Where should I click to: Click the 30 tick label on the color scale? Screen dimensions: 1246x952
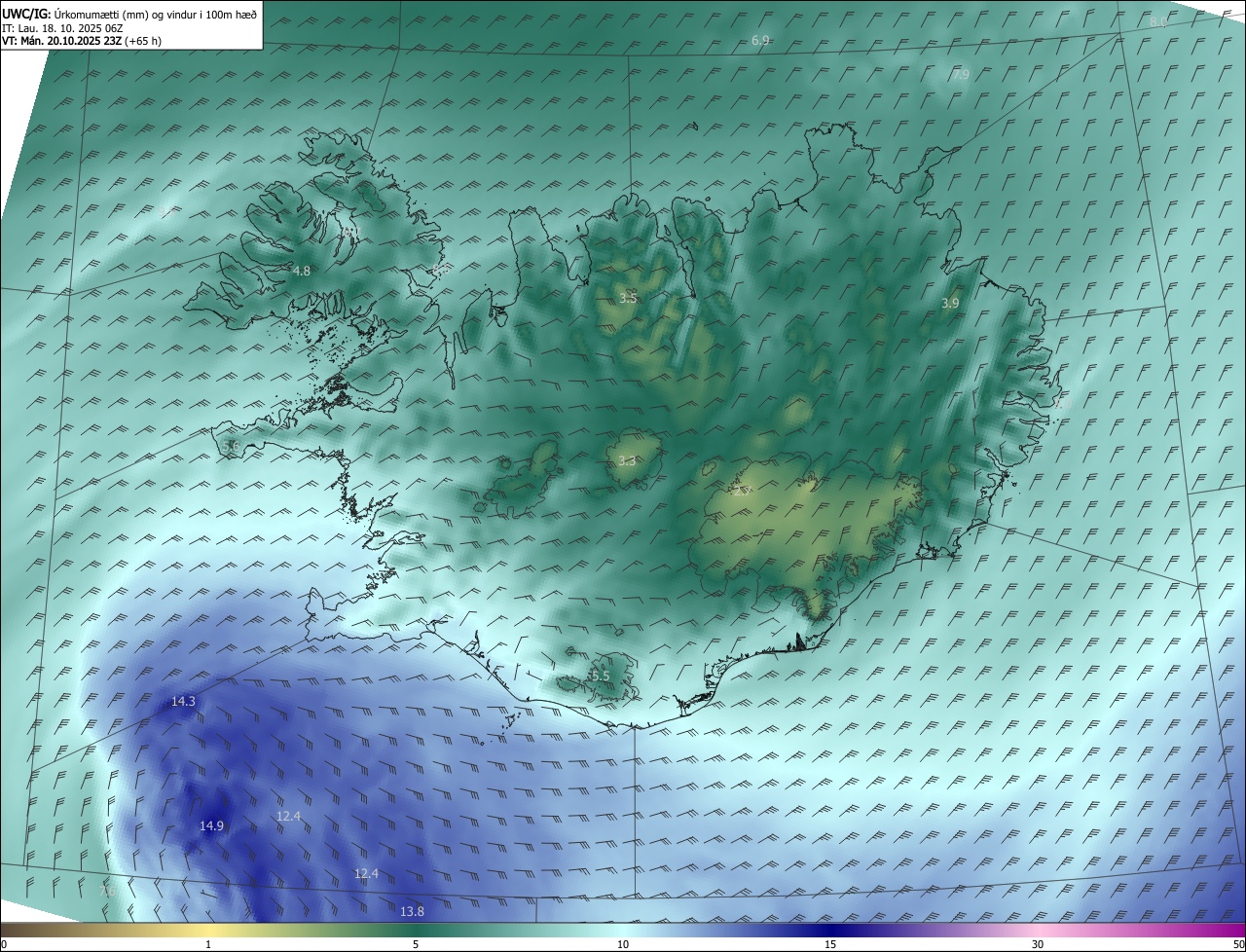point(1038,944)
